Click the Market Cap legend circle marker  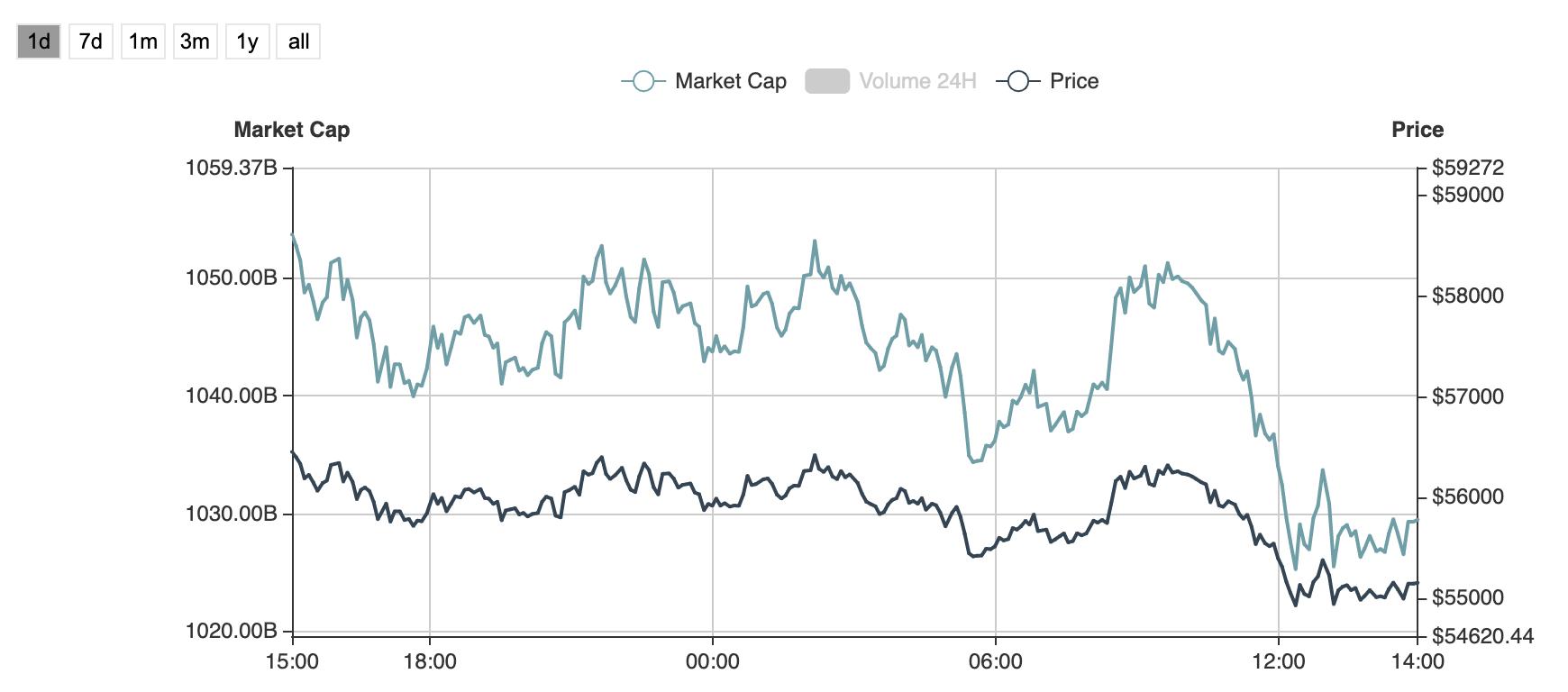(643, 81)
